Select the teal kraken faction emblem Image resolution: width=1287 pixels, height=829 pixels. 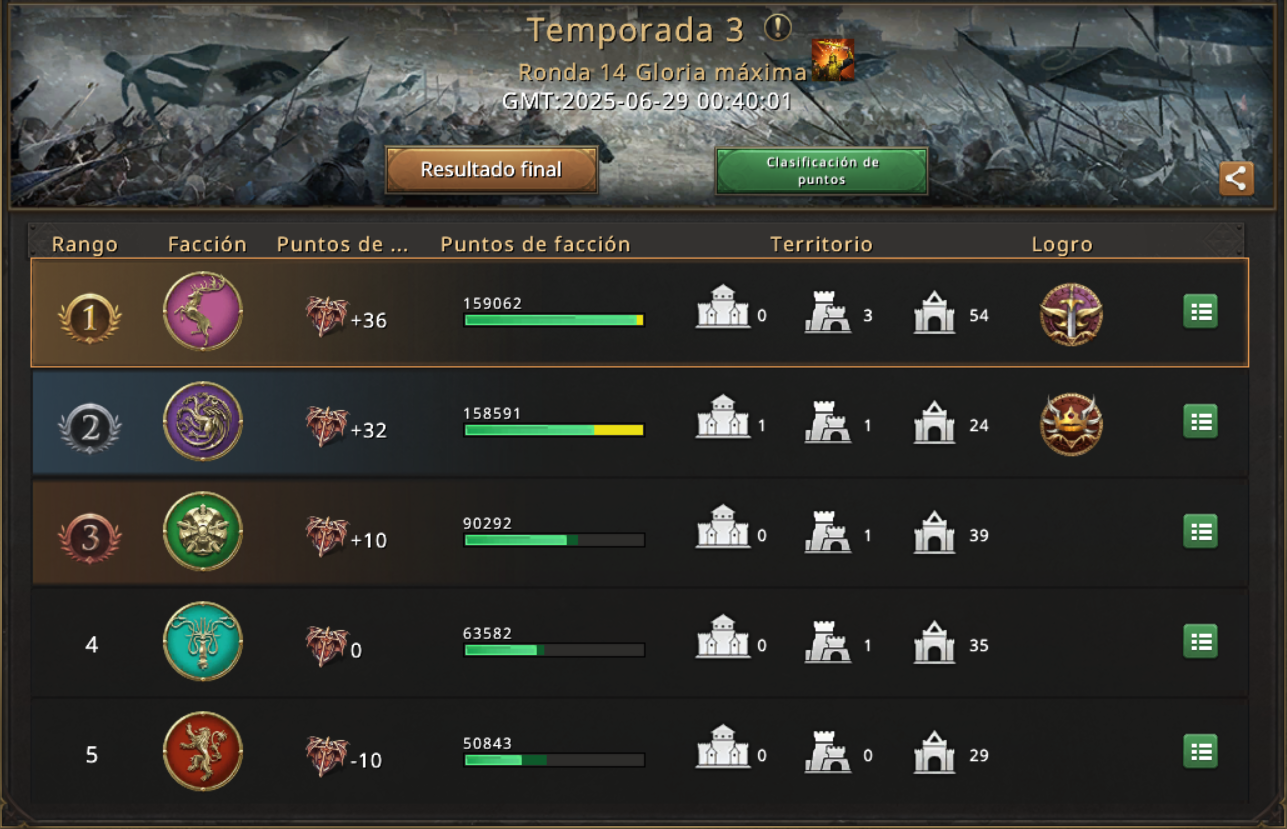click(x=203, y=641)
